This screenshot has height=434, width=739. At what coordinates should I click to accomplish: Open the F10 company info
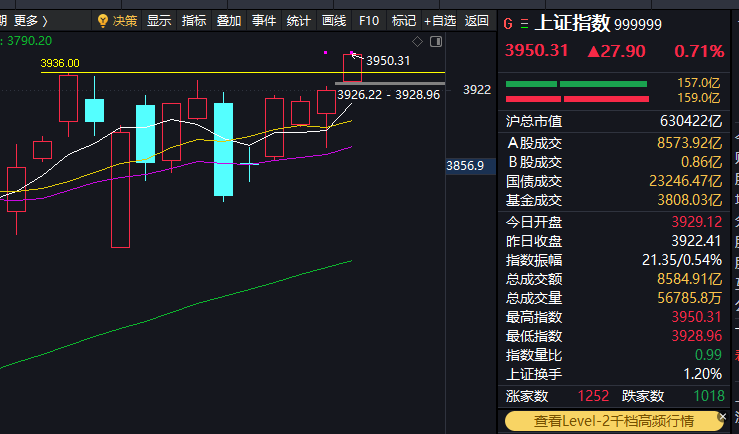tap(369, 21)
